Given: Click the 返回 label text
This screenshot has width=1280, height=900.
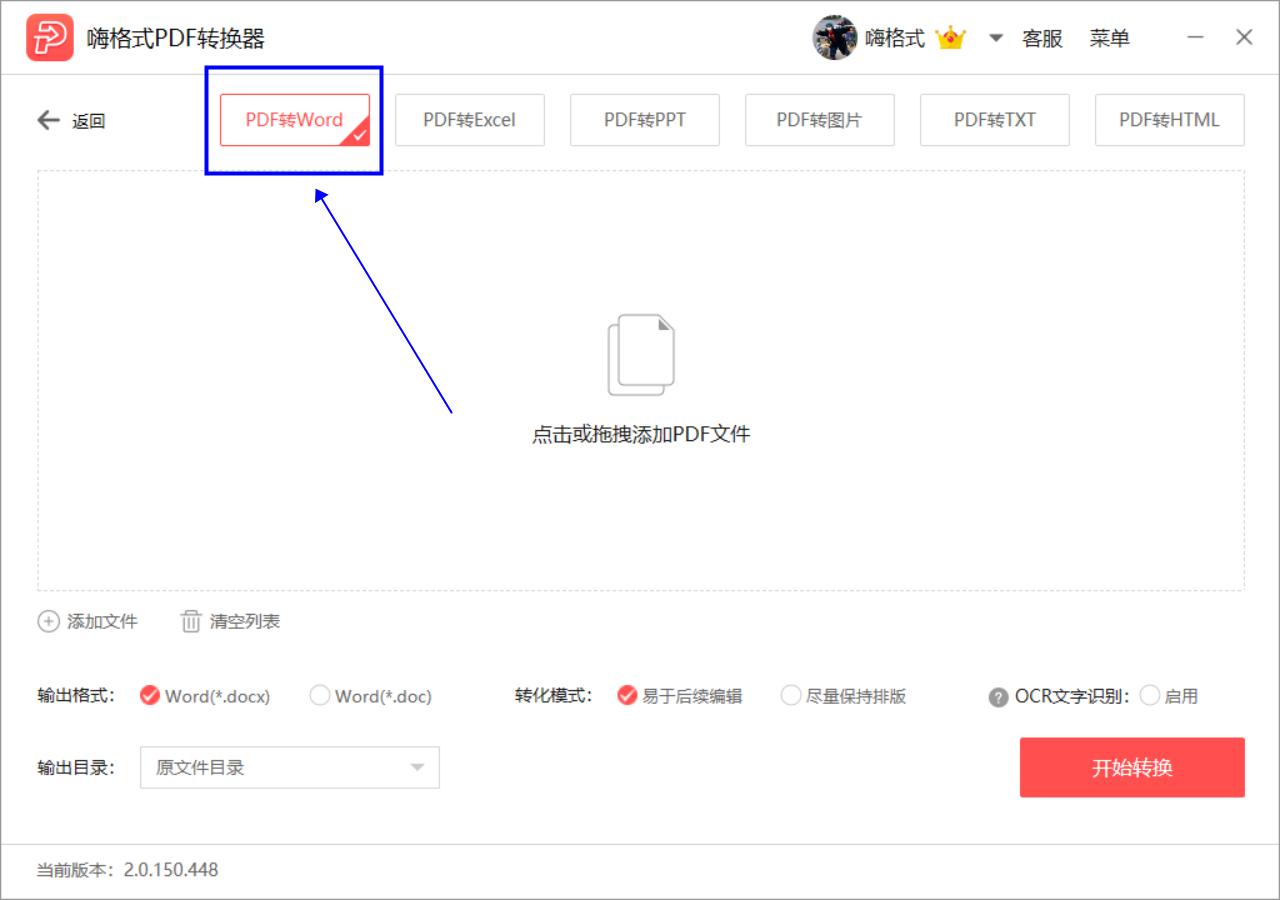Looking at the screenshot, I should coord(89,121).
